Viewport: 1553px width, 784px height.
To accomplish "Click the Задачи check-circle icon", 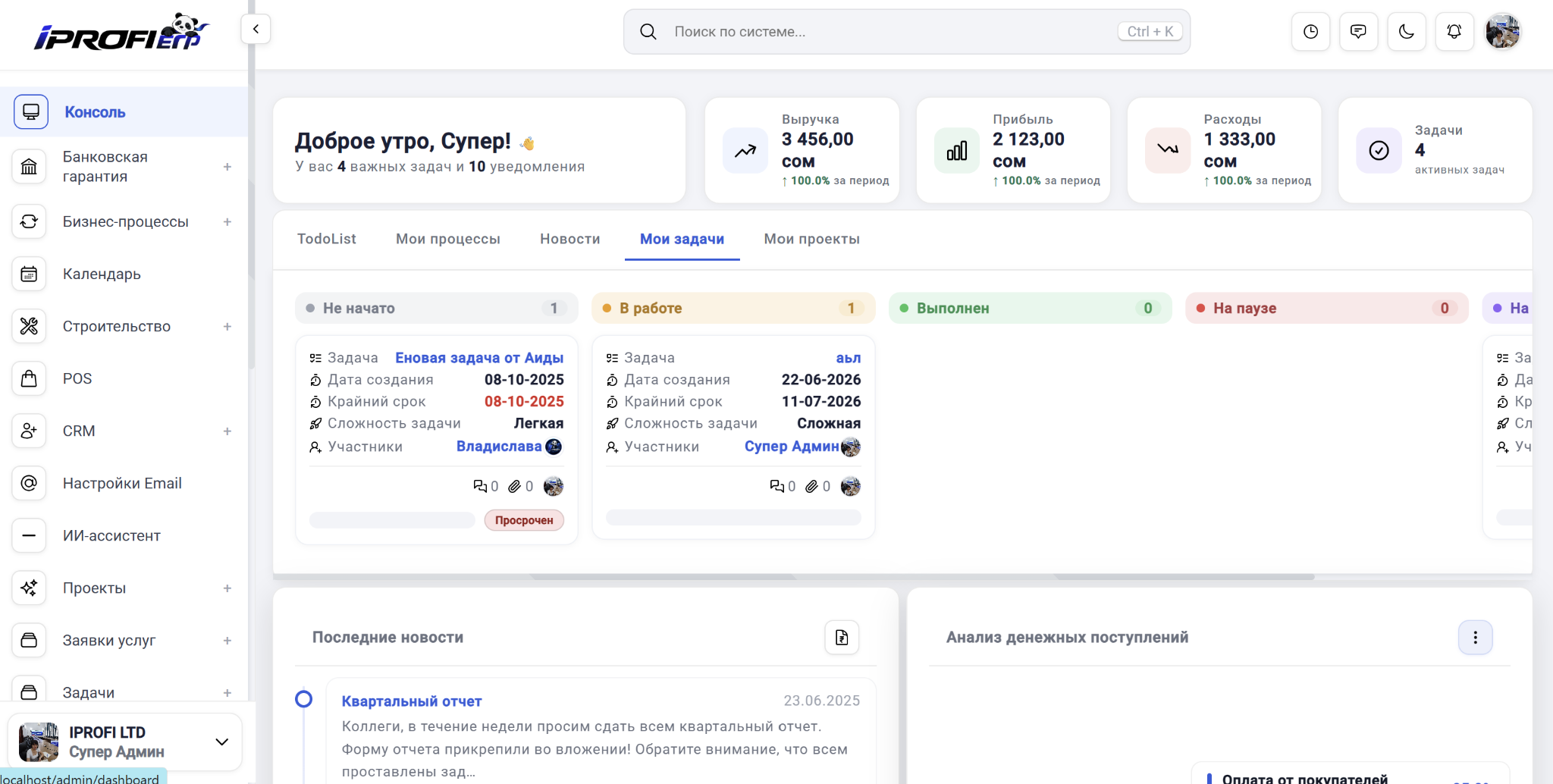I will click(x=1379, y=150).
